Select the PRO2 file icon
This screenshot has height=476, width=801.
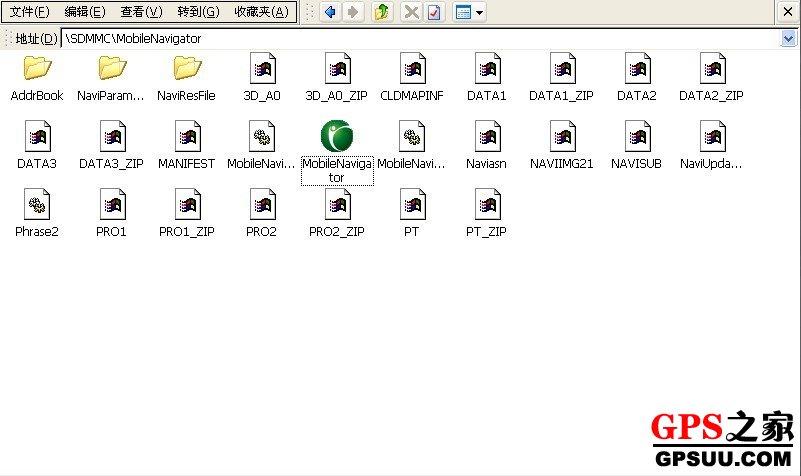coord(262,204)
